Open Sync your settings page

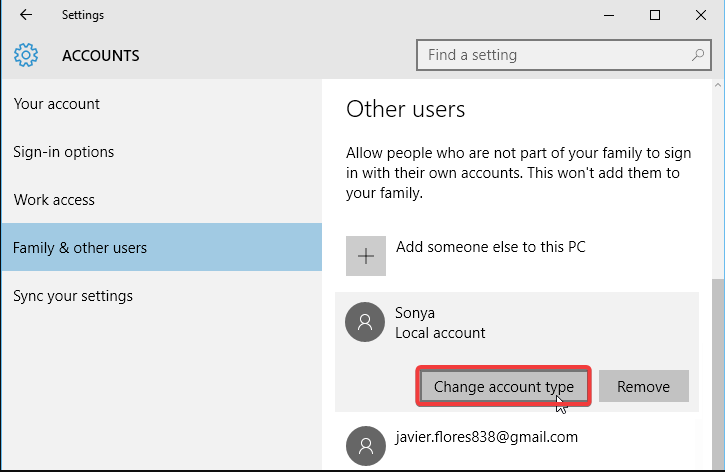coord(73,296)
